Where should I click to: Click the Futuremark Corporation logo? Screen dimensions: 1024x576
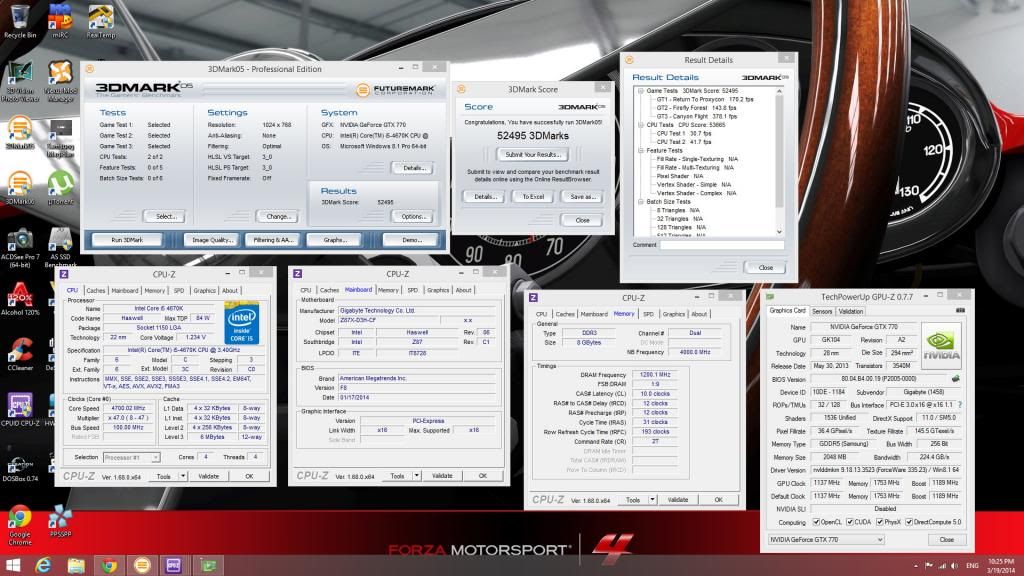(395, 89)
